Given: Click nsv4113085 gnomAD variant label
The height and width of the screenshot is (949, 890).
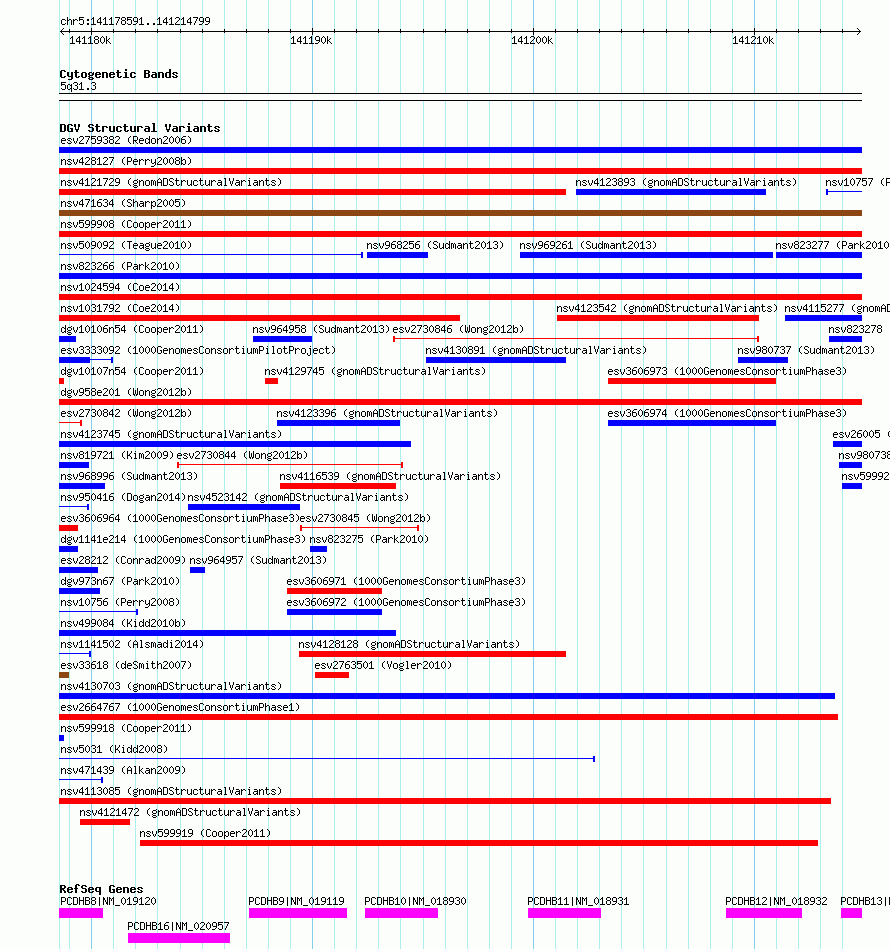Looking at the screenshot, I should tap(171, 792).
